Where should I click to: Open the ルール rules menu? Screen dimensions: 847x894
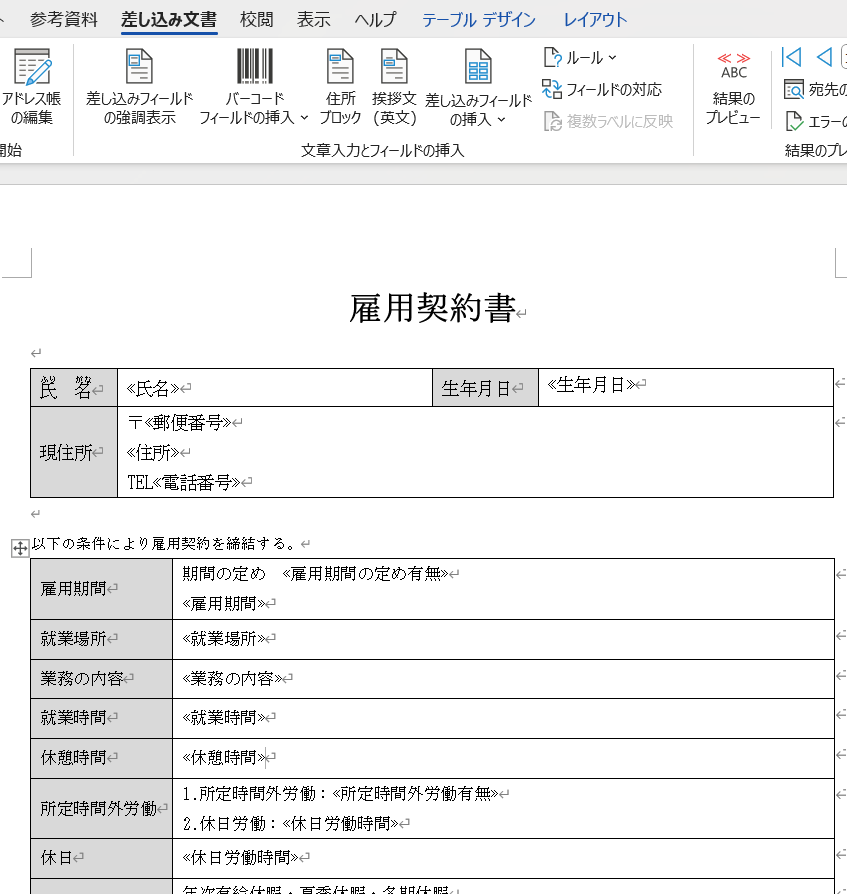pos(580,58)
